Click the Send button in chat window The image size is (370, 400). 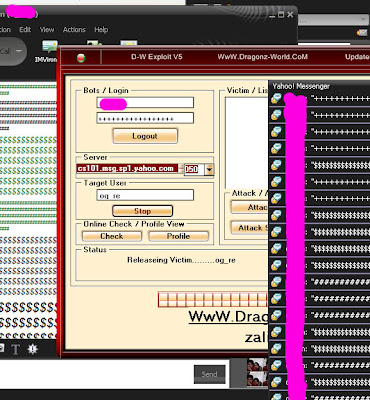click(x=209, y=374)
